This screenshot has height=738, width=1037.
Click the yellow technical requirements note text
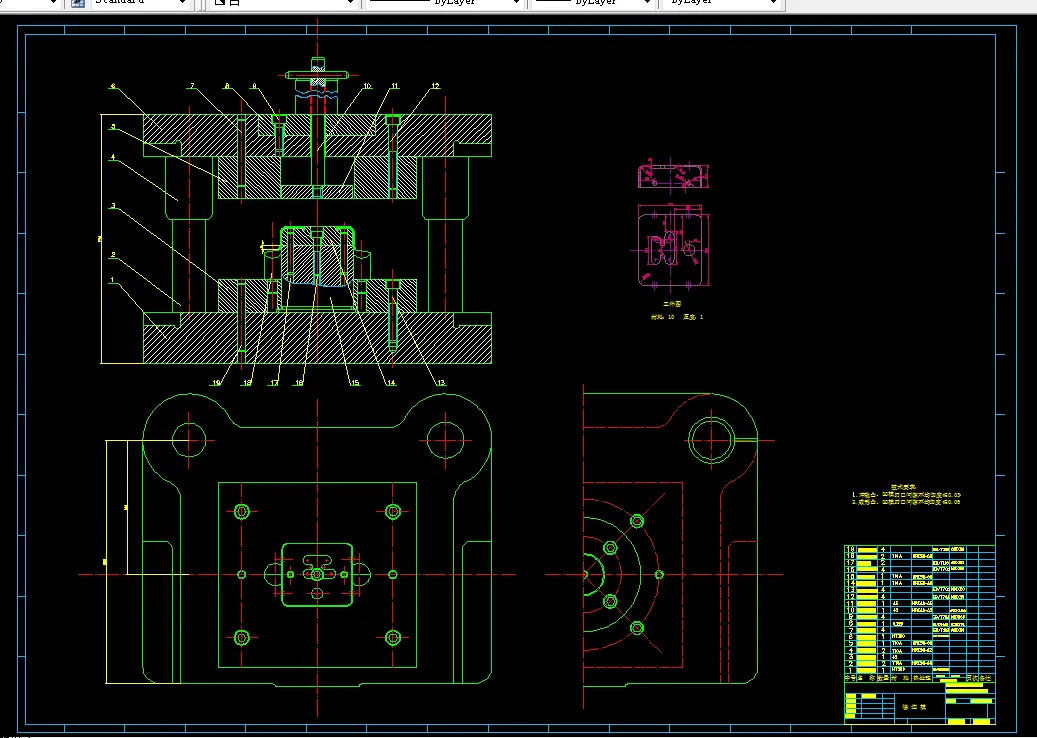click(906, 495)
